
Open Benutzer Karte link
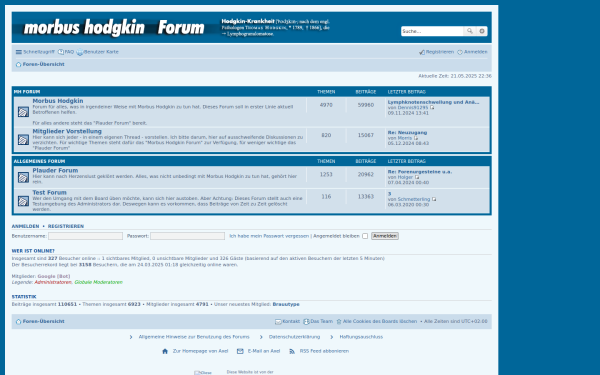[x=98, y=52]
